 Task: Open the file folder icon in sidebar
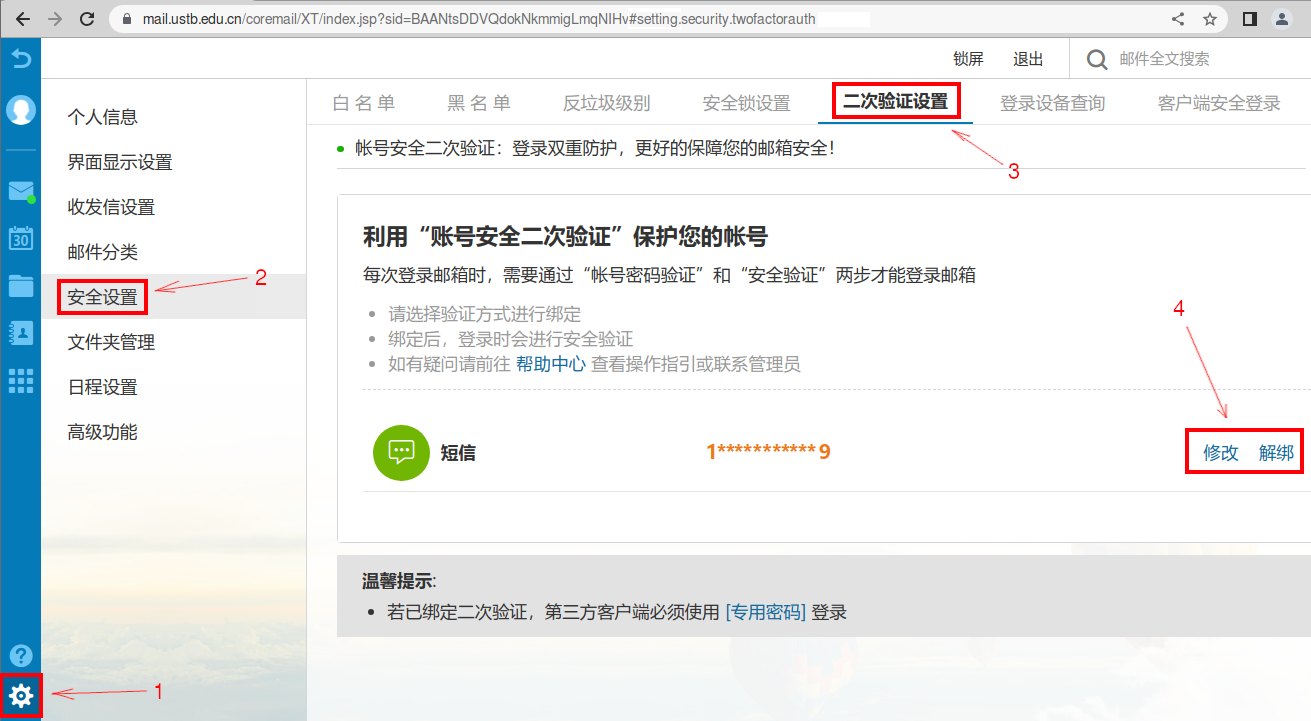pos(21,286)
